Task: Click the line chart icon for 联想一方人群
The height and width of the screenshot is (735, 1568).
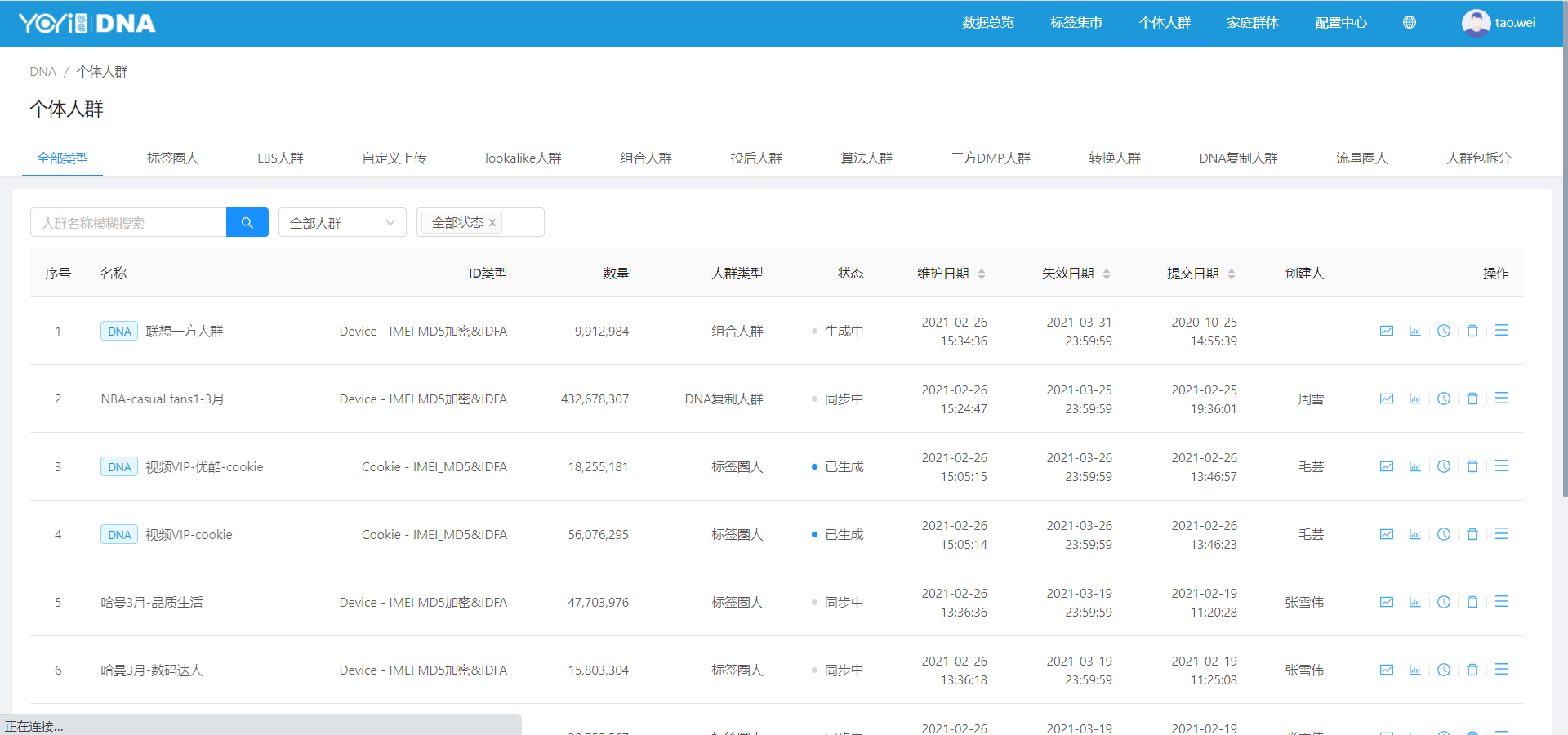Action: (x=1386, y=331)
